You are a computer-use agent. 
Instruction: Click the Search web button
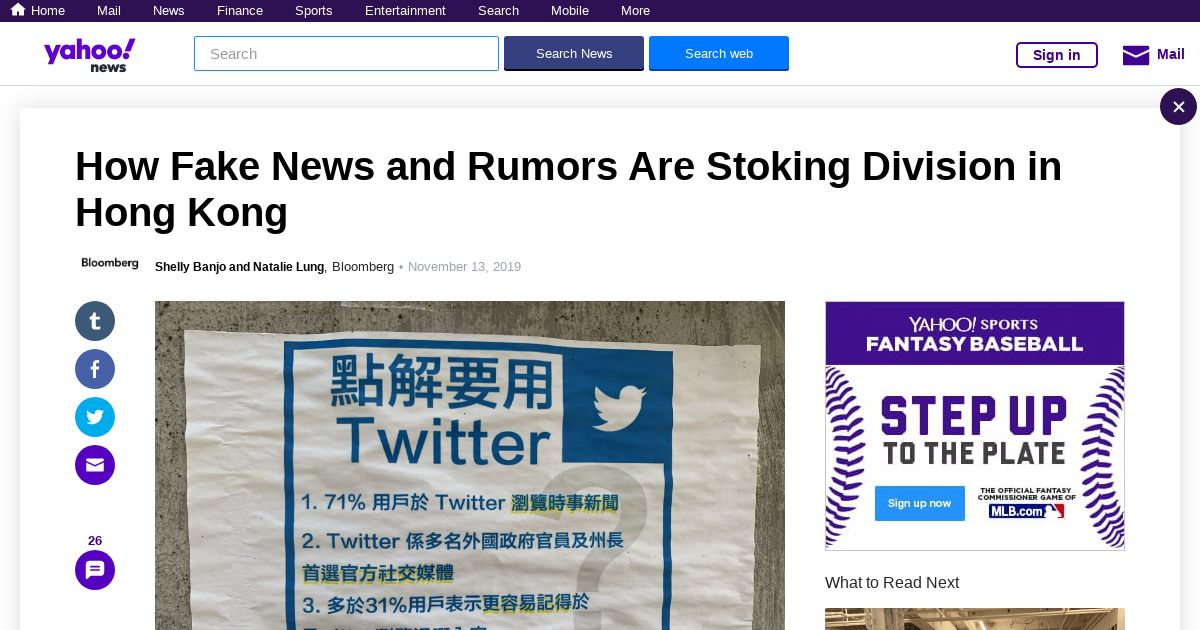pos(719,54)
